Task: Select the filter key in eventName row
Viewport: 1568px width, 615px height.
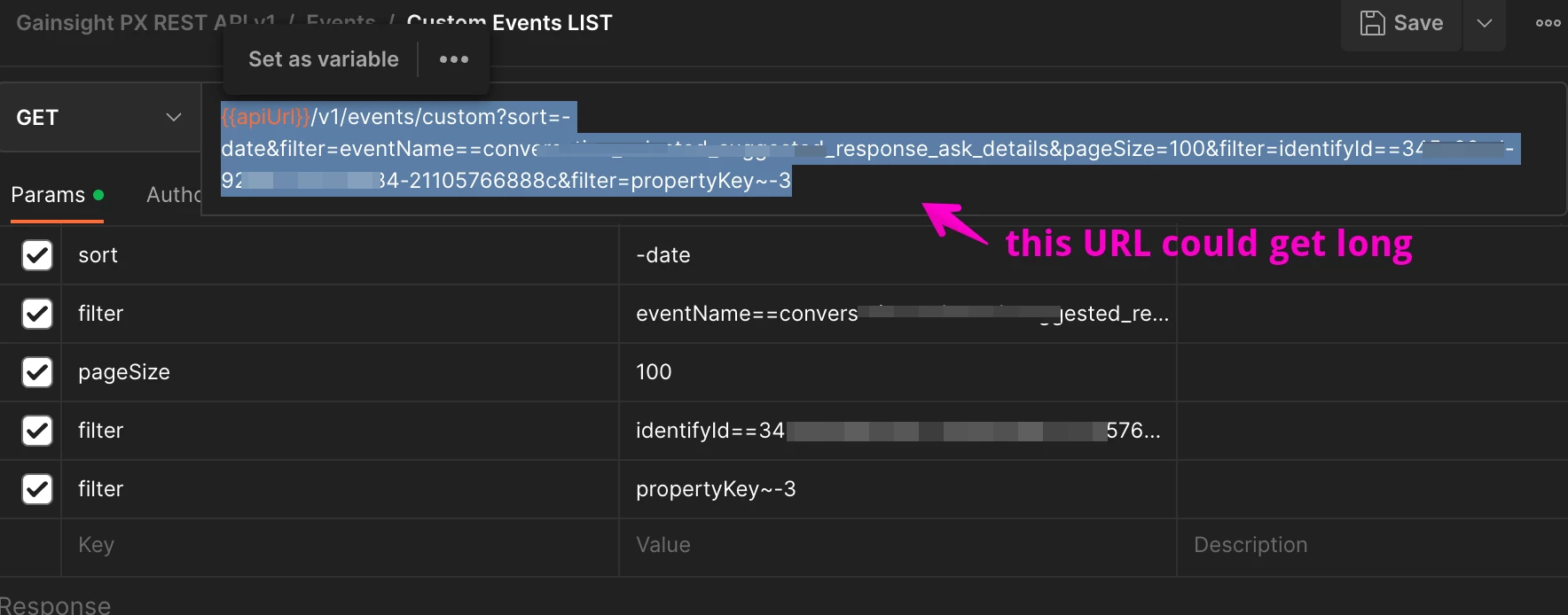Action: pyautogui.click(x=340, y=314)
